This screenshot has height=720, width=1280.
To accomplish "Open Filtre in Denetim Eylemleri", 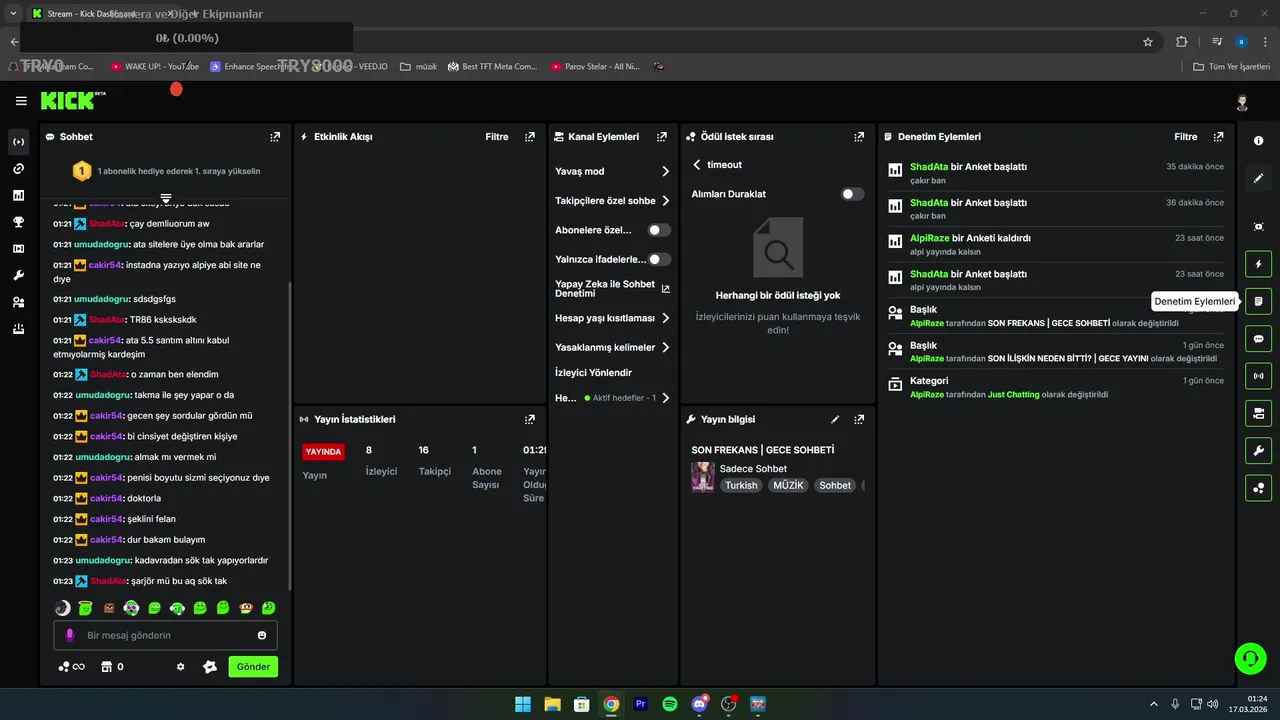I will pos(1185,137).
